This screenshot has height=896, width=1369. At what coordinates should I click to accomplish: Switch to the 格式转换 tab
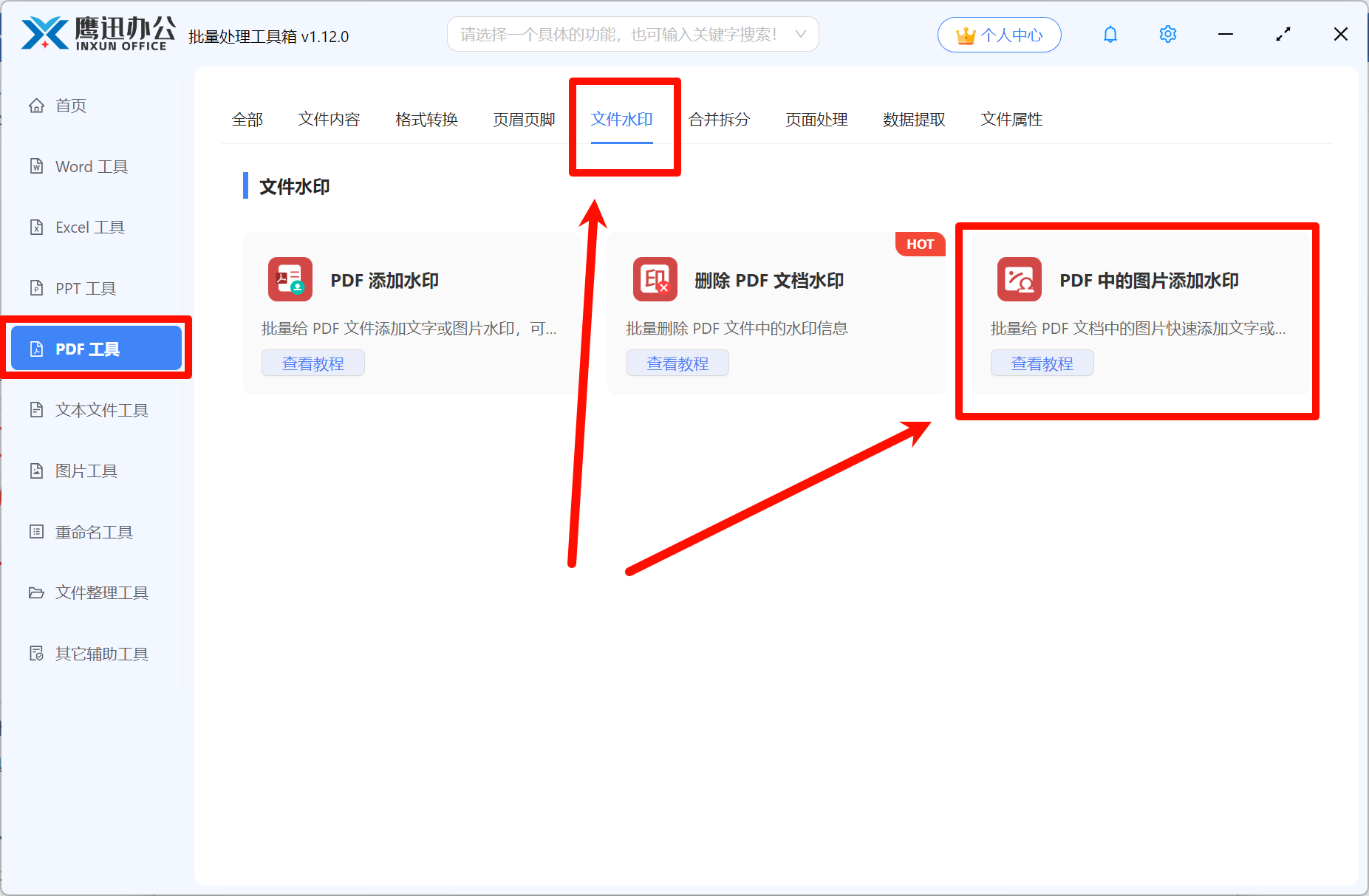pos(426,120)
